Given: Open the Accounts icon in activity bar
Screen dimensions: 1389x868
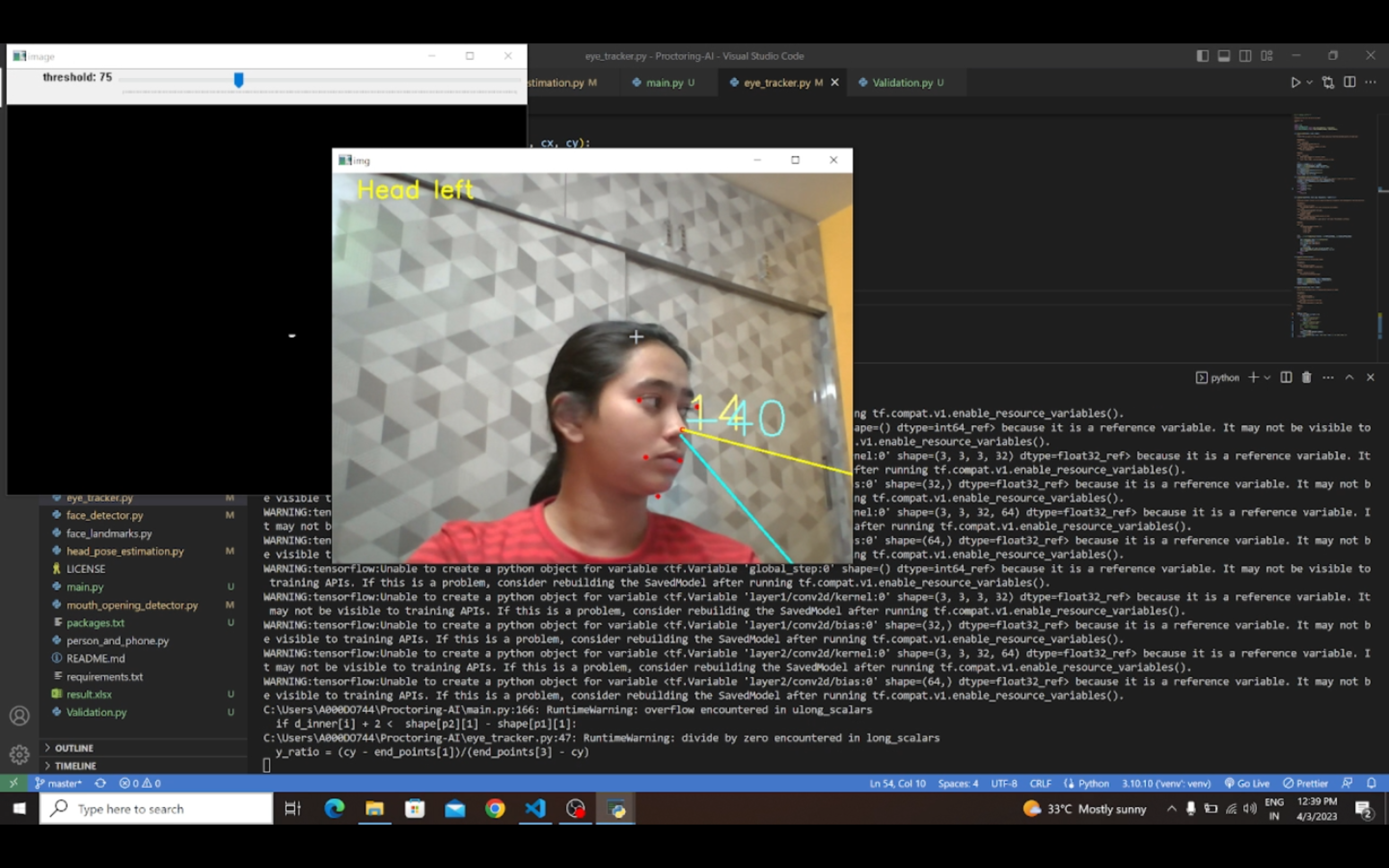Looking at the screenshot, I should click(19, 715).
